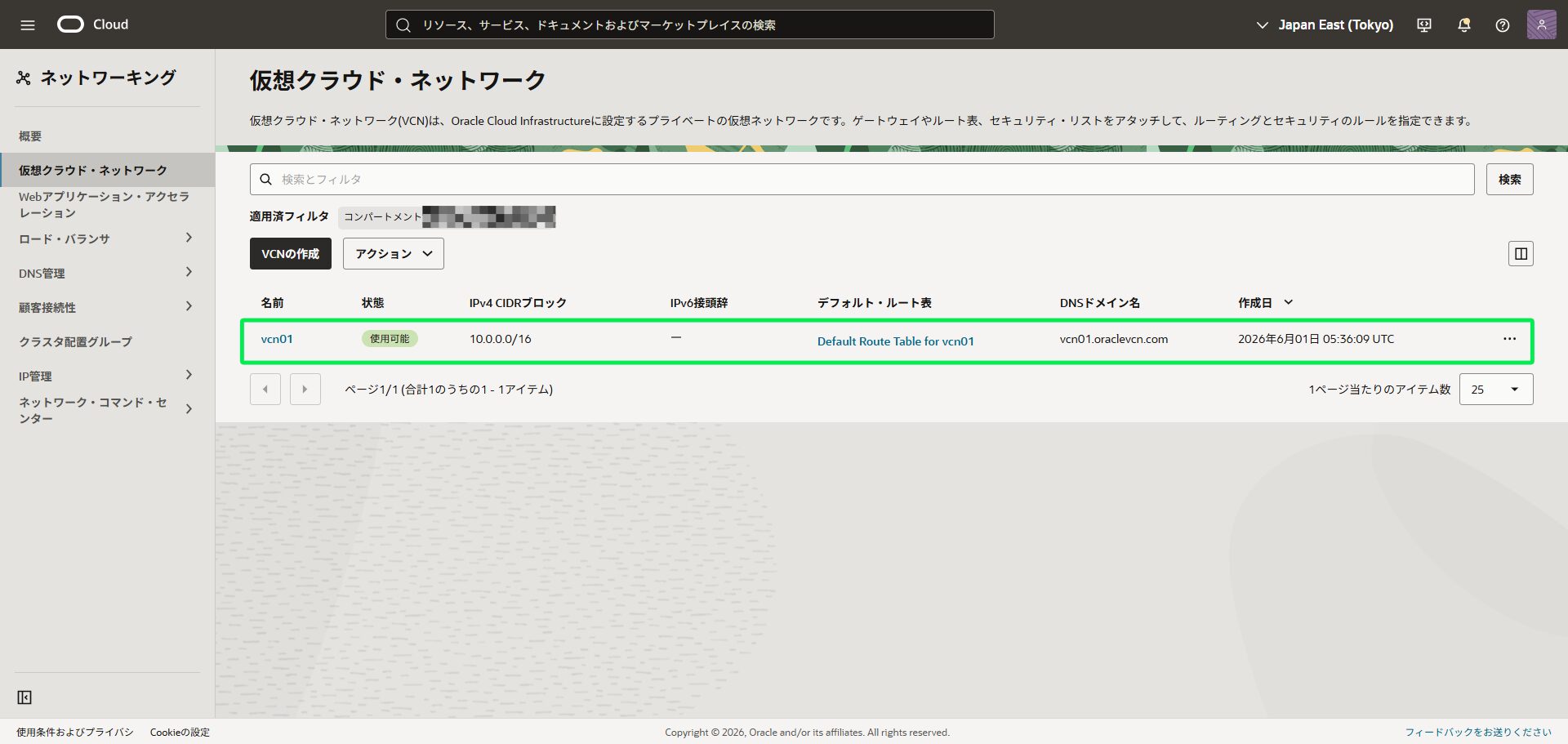Open the table column settings icon
Screen dimensions: 1568x744
[1521, 254]
